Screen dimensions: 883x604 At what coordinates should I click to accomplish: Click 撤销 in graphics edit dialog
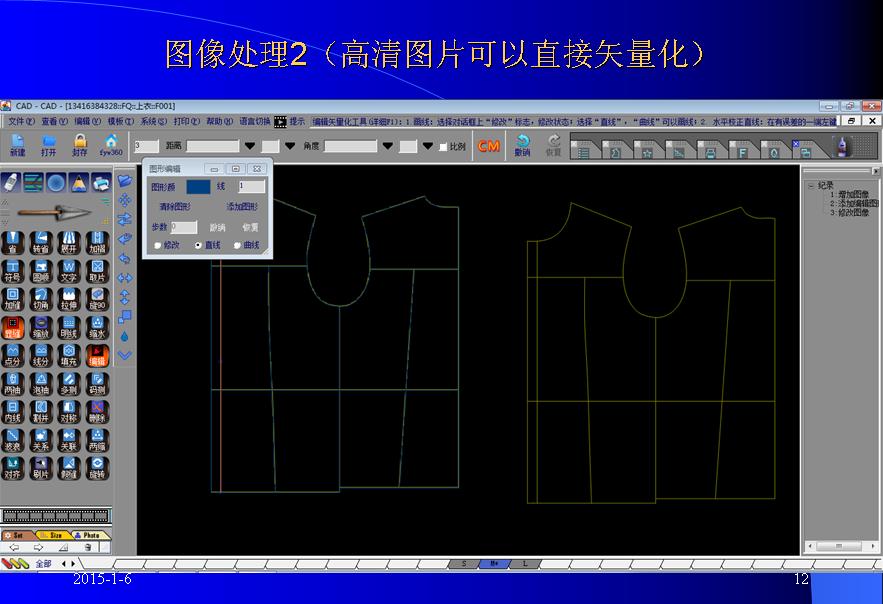[x=217, y=227]
